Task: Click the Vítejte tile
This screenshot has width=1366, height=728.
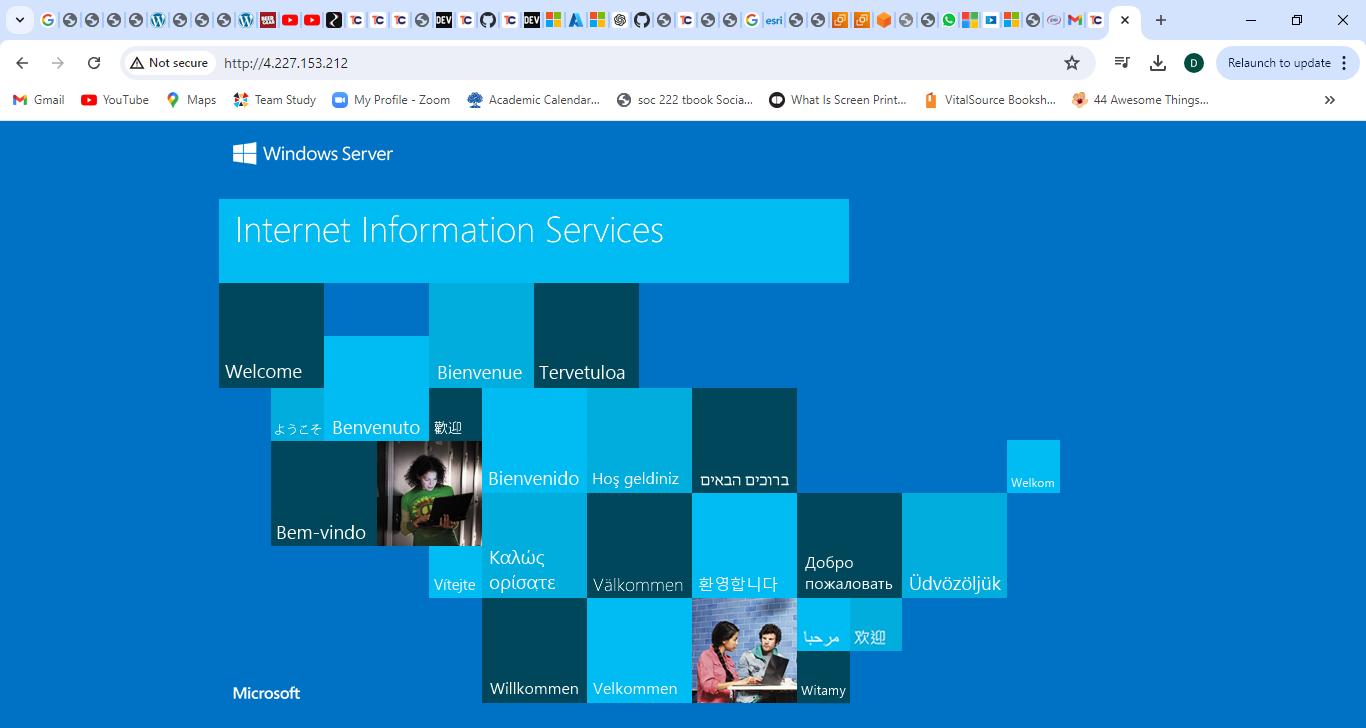Action: (455, 572)
